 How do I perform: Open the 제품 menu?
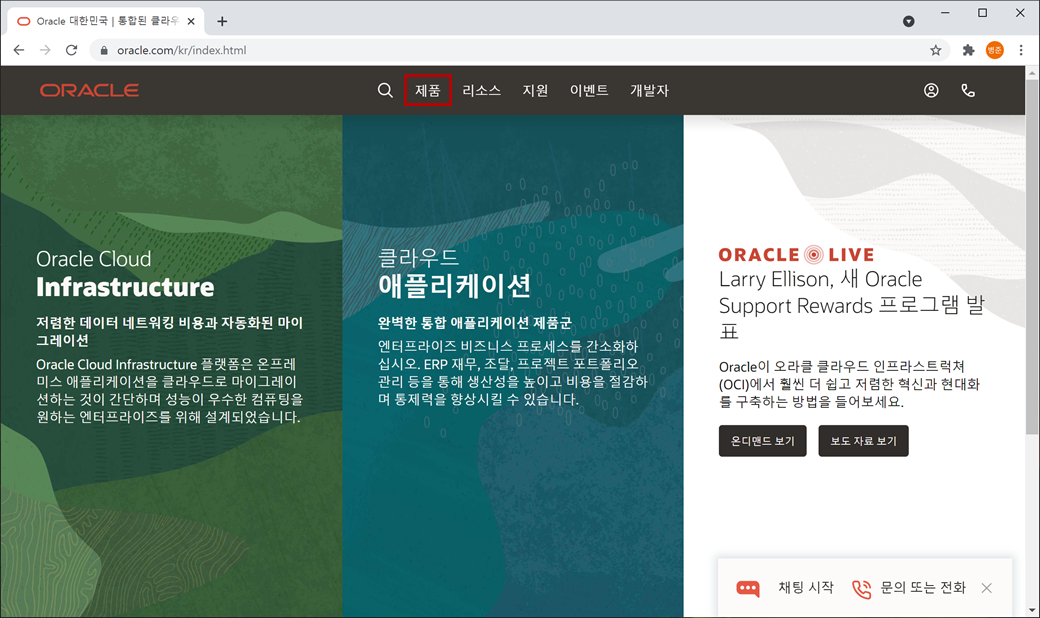pos(428,90)
